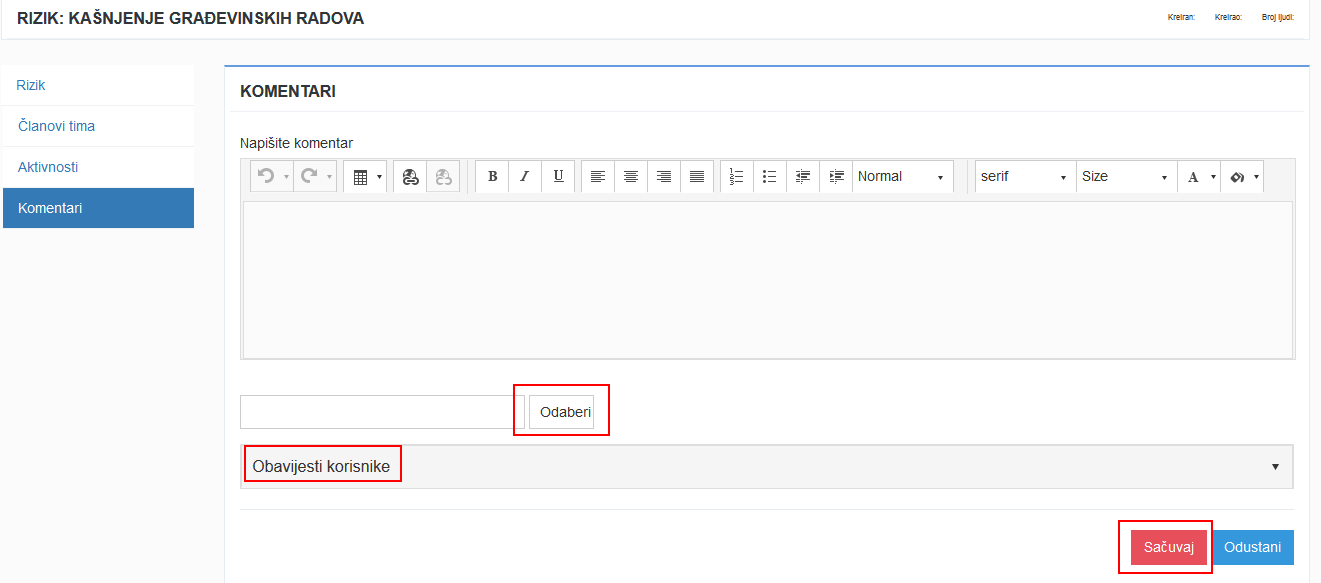Insert a numbered list
This screenshot has width=1321, height=583.
pos(737,176)
